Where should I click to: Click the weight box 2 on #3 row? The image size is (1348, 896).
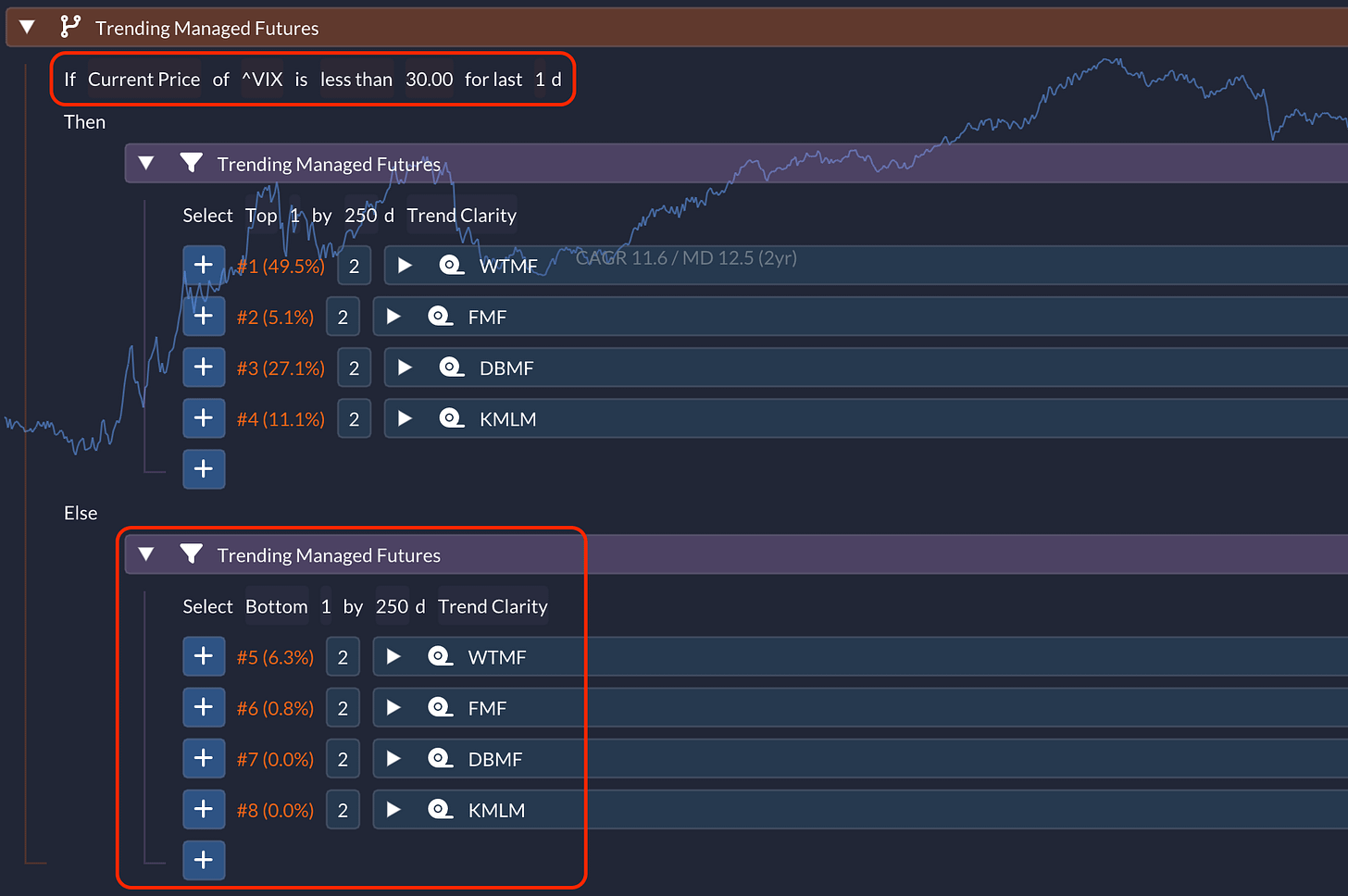[x=354, y=368]
